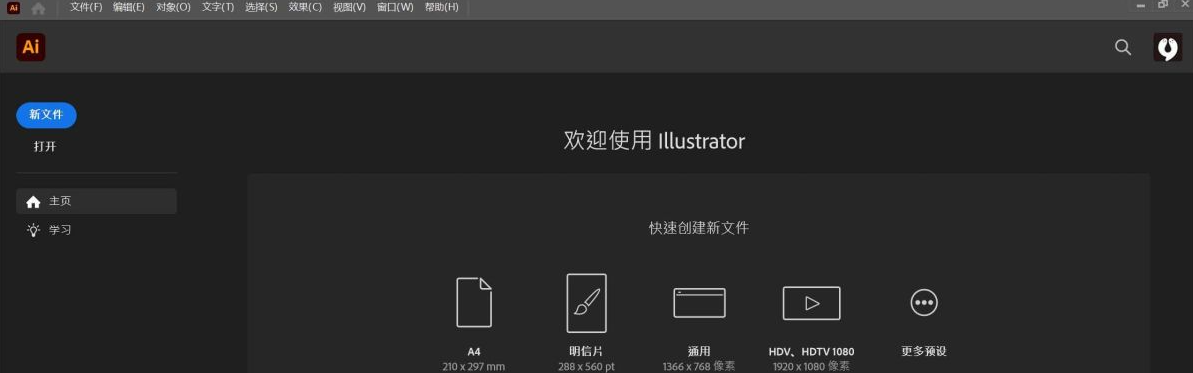Viewport: 1193px width, 373px height.
Task: Open the 视图(V) menu
Action: pos(349,8)
